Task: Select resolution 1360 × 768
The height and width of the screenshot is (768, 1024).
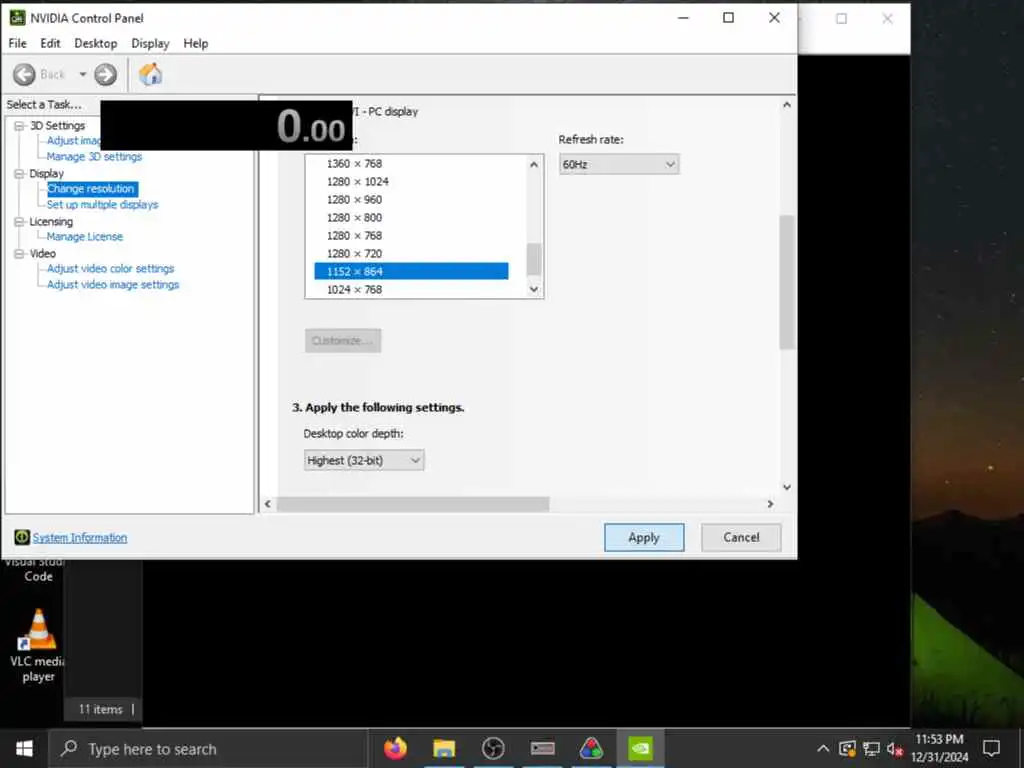Action: 411,164
